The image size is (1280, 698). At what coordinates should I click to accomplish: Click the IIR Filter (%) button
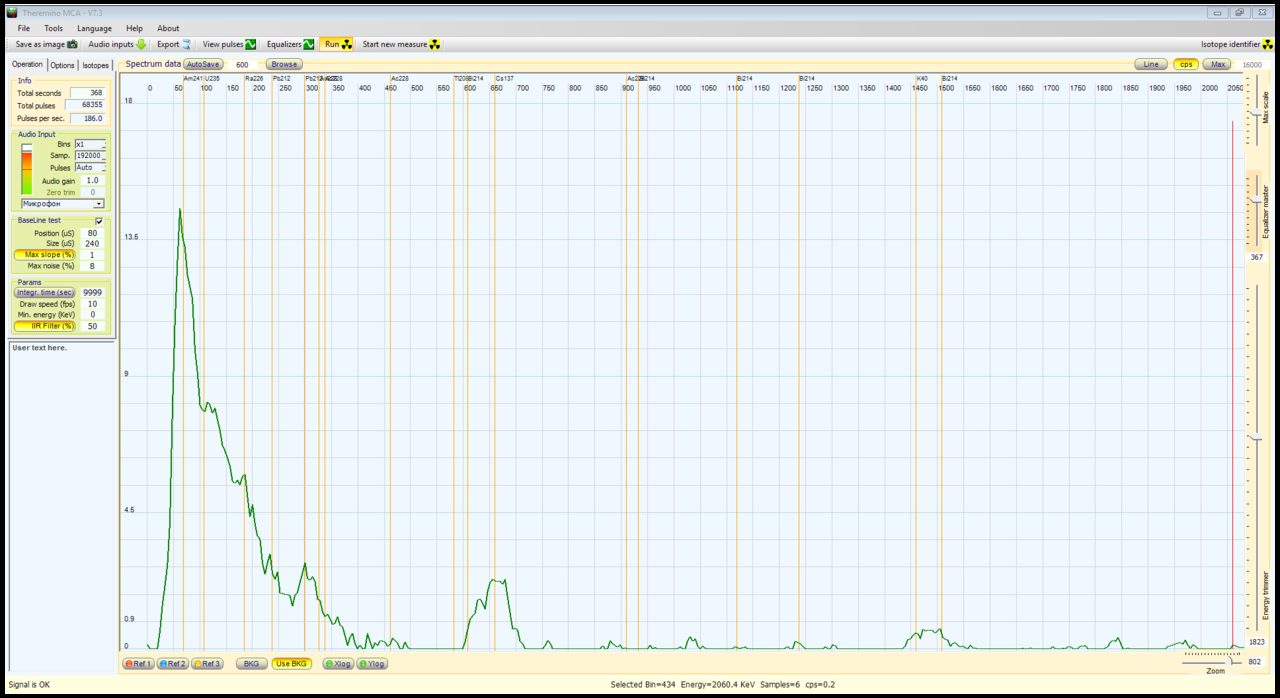pyautogui.click(x=44, y=326)
